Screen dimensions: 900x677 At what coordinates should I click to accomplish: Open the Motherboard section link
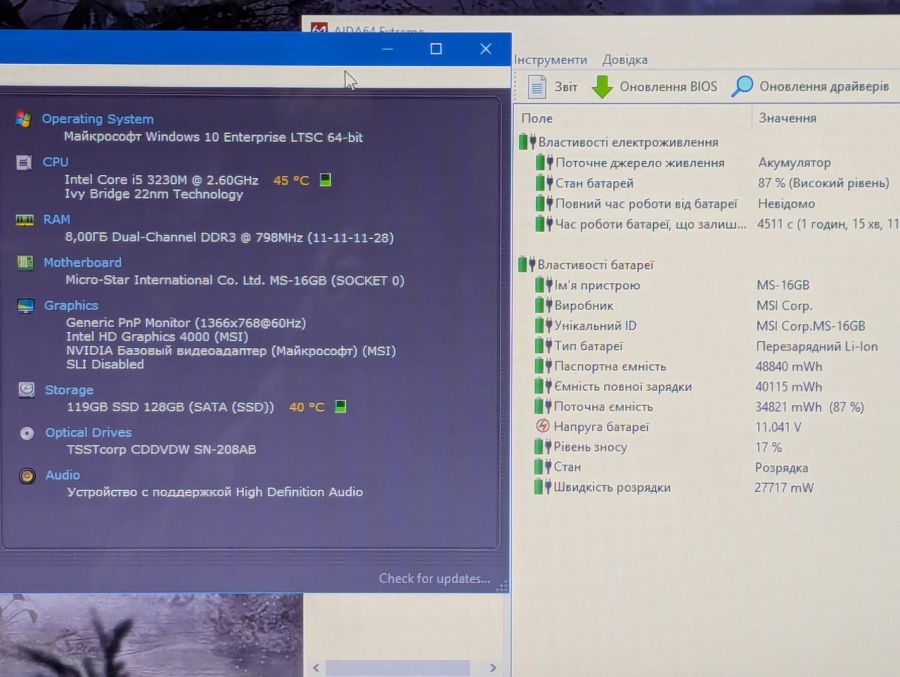click(x=83, y=262)
